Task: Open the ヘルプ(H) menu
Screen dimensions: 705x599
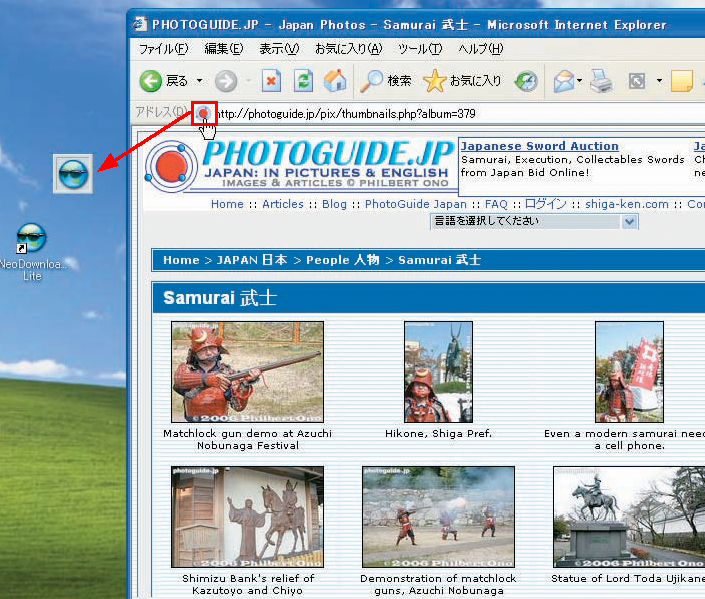Action: (x=480, y=49)
